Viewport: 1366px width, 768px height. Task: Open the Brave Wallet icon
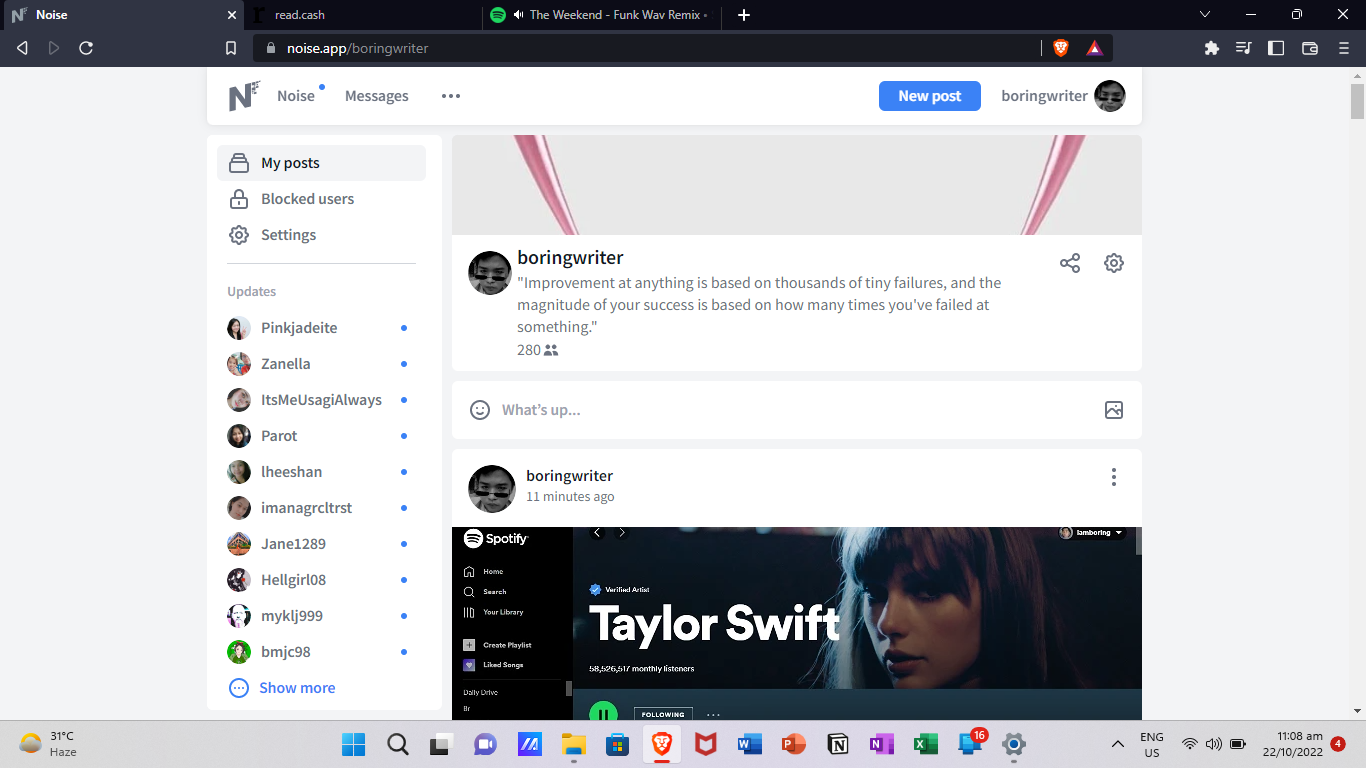[1310, 48]
